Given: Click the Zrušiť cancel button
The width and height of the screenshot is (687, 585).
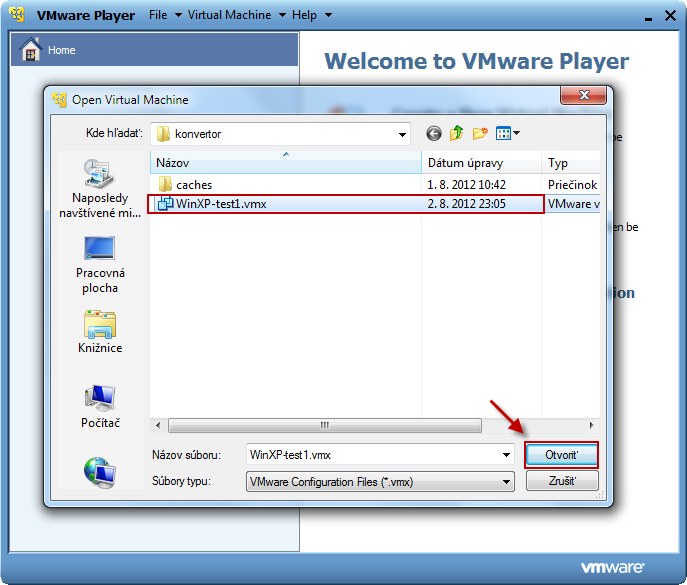Looking at the screenshot, I should pyautogui.click(x=562, y=481).
